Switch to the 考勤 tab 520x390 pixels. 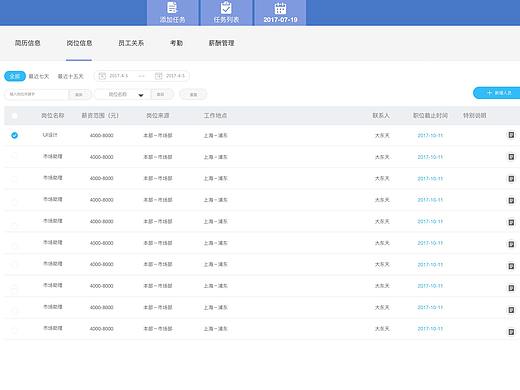pyautogui.click(x=176, y=43)
